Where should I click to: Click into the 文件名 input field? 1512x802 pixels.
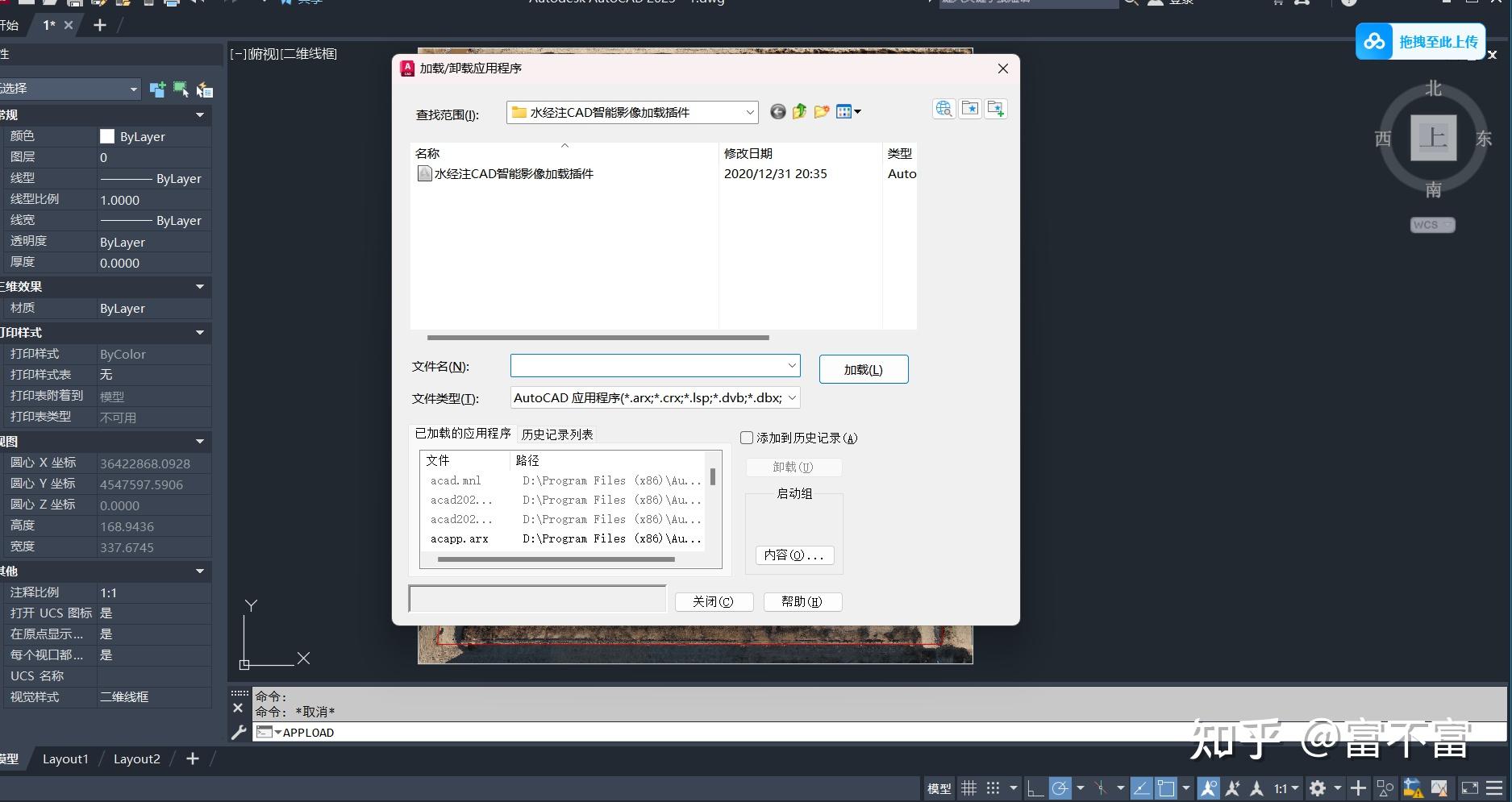(x=647, y=366)
